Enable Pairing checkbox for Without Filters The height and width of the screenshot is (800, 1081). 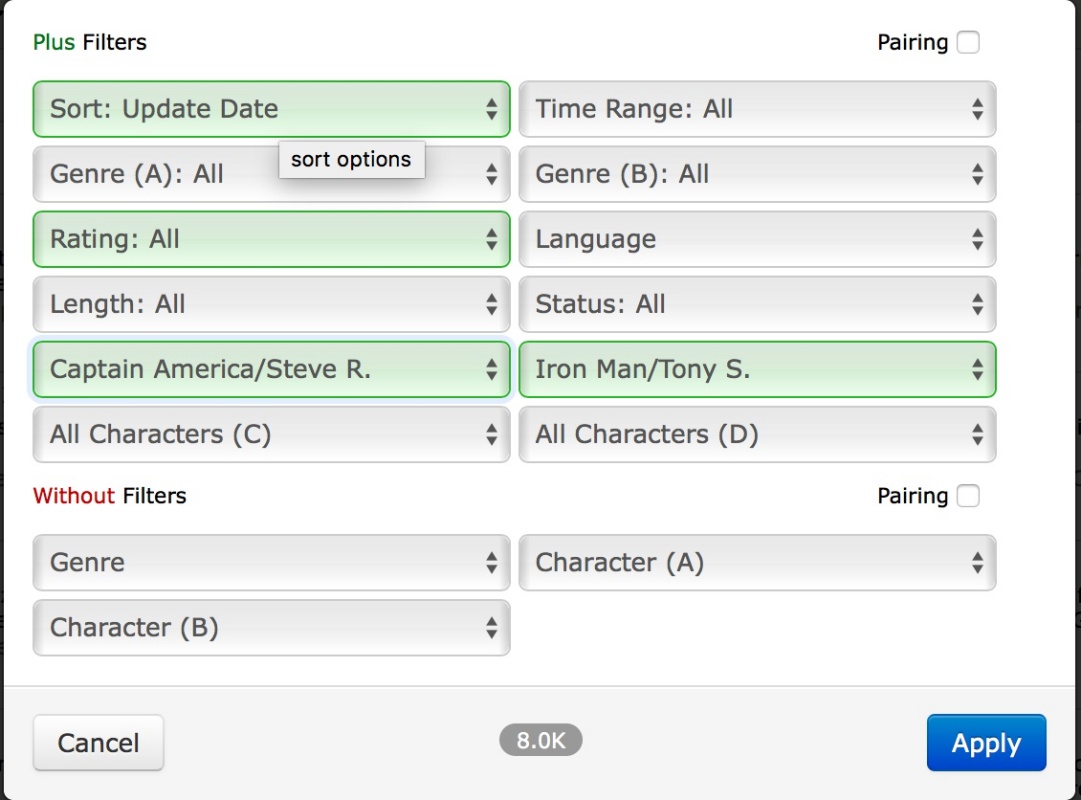coord(968,496)
